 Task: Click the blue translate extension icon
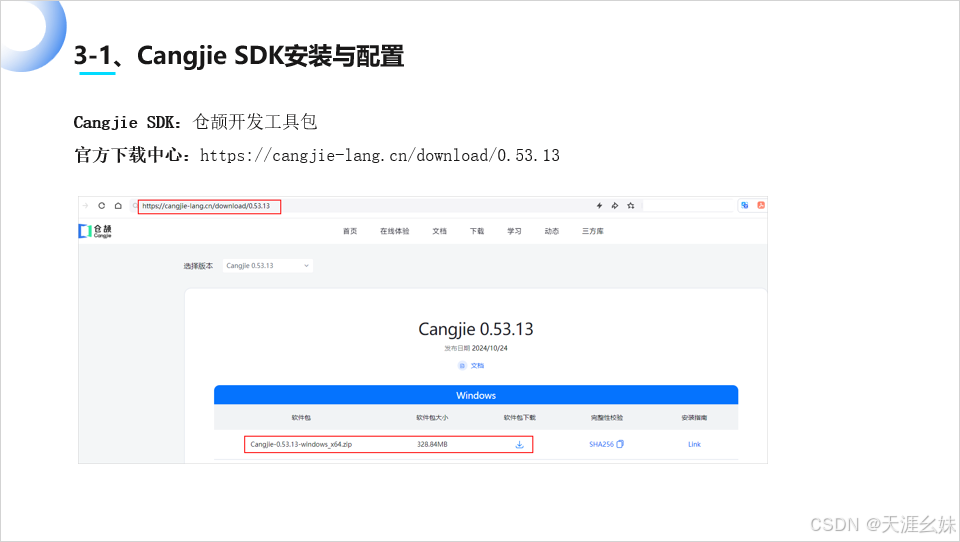pyautogui.click(x=744, y=205)
